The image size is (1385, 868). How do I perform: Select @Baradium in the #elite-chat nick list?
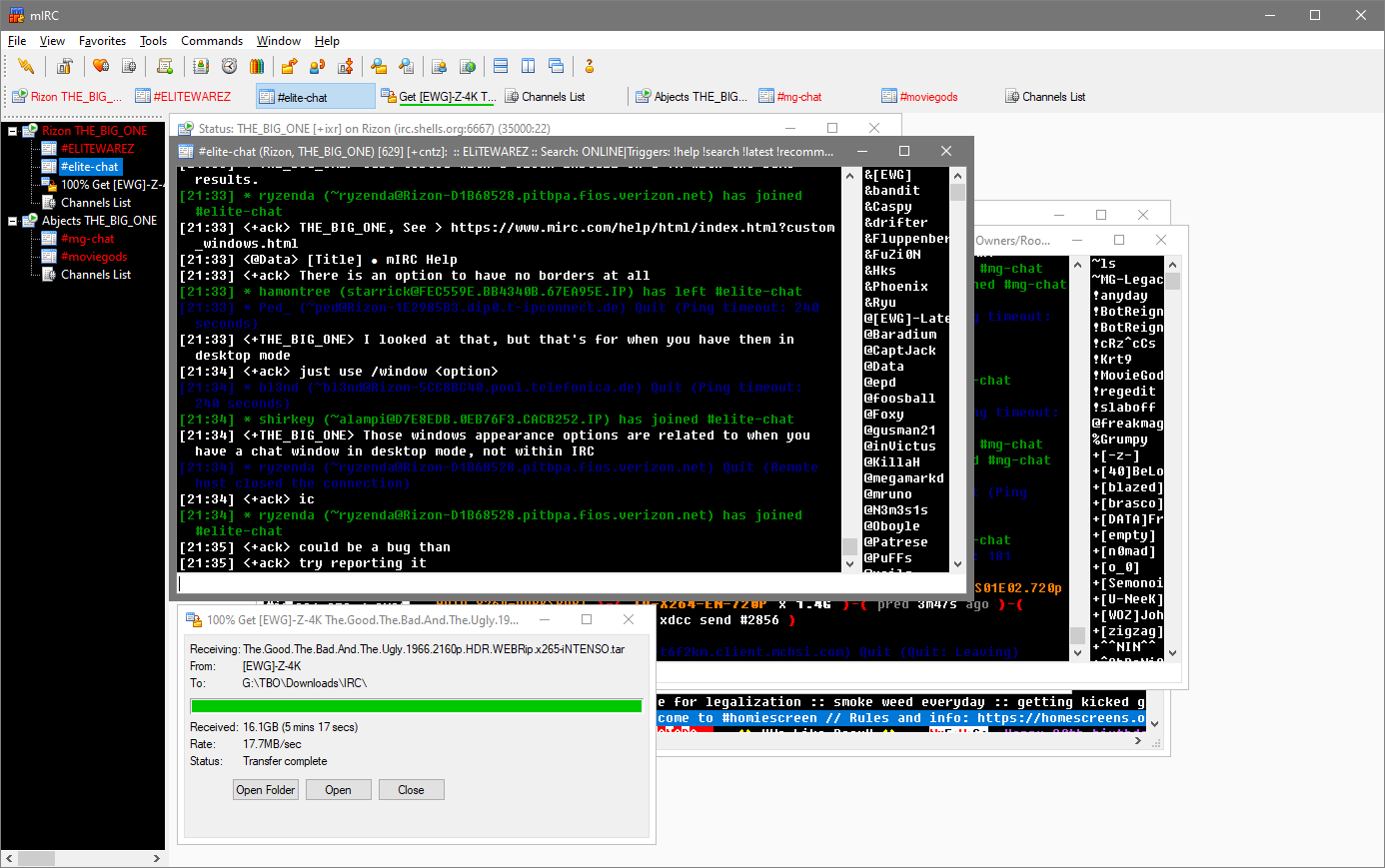coord(900,335)
